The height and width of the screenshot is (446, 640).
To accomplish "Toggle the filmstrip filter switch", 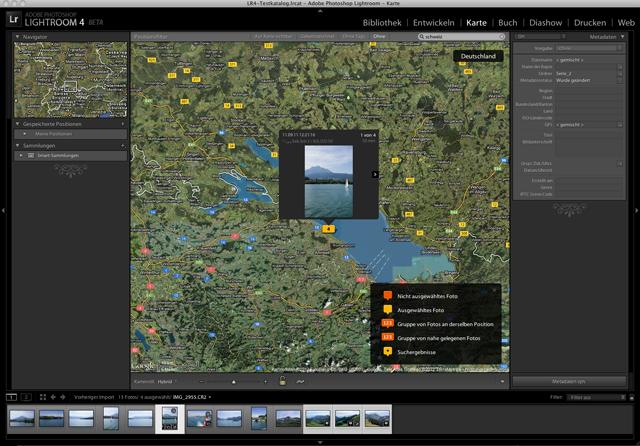I will pos(632,397).
